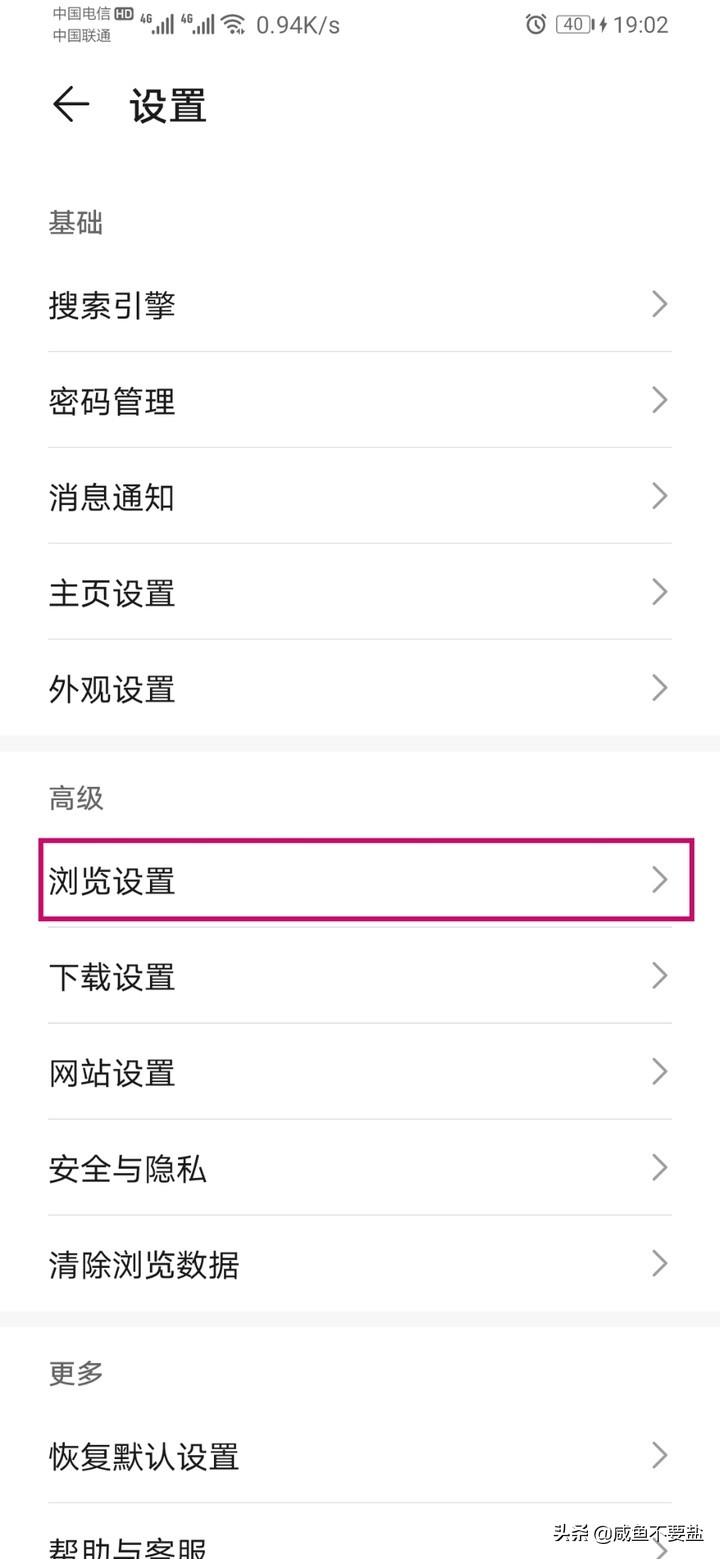Expand the 安全与隐私 chevron arrow
Image resolution: width=720 pixels, height=1559 pixels.
pos(658,1167)
